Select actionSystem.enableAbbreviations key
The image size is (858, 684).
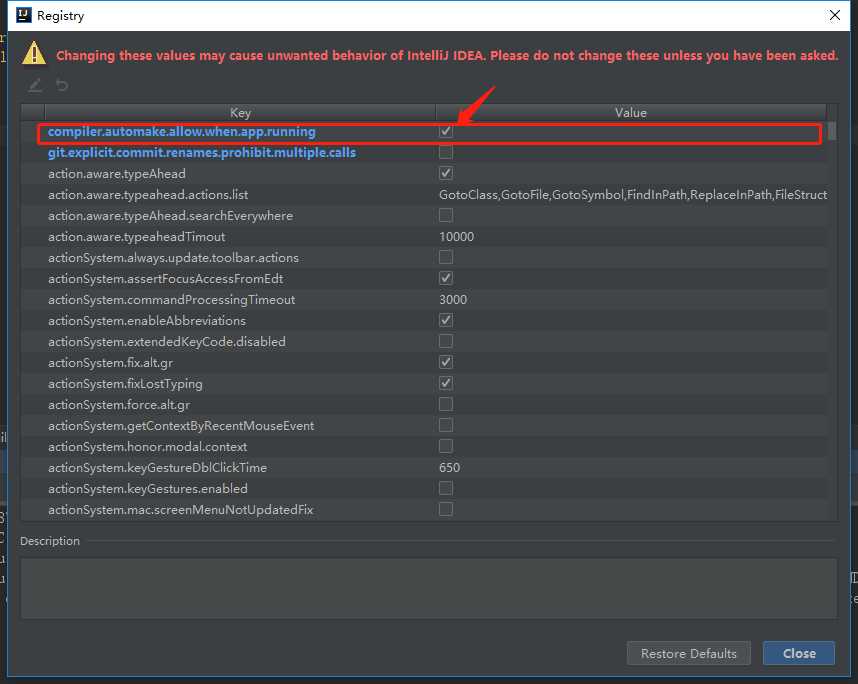click(x=147, y=321)
